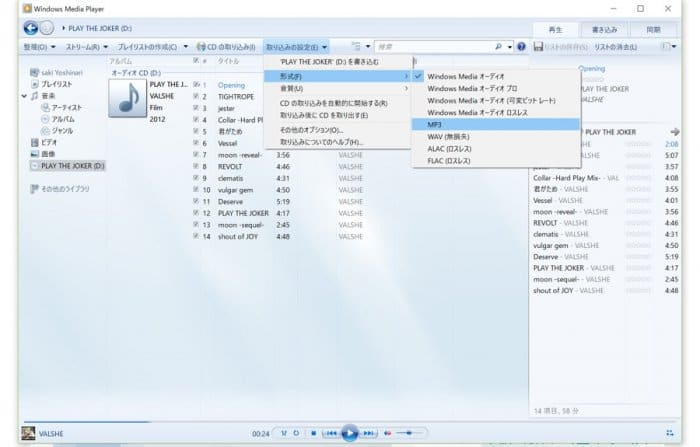Toggle the select-all checkbox in column header
Screen dimensions: 700x447
click(196, 60)
